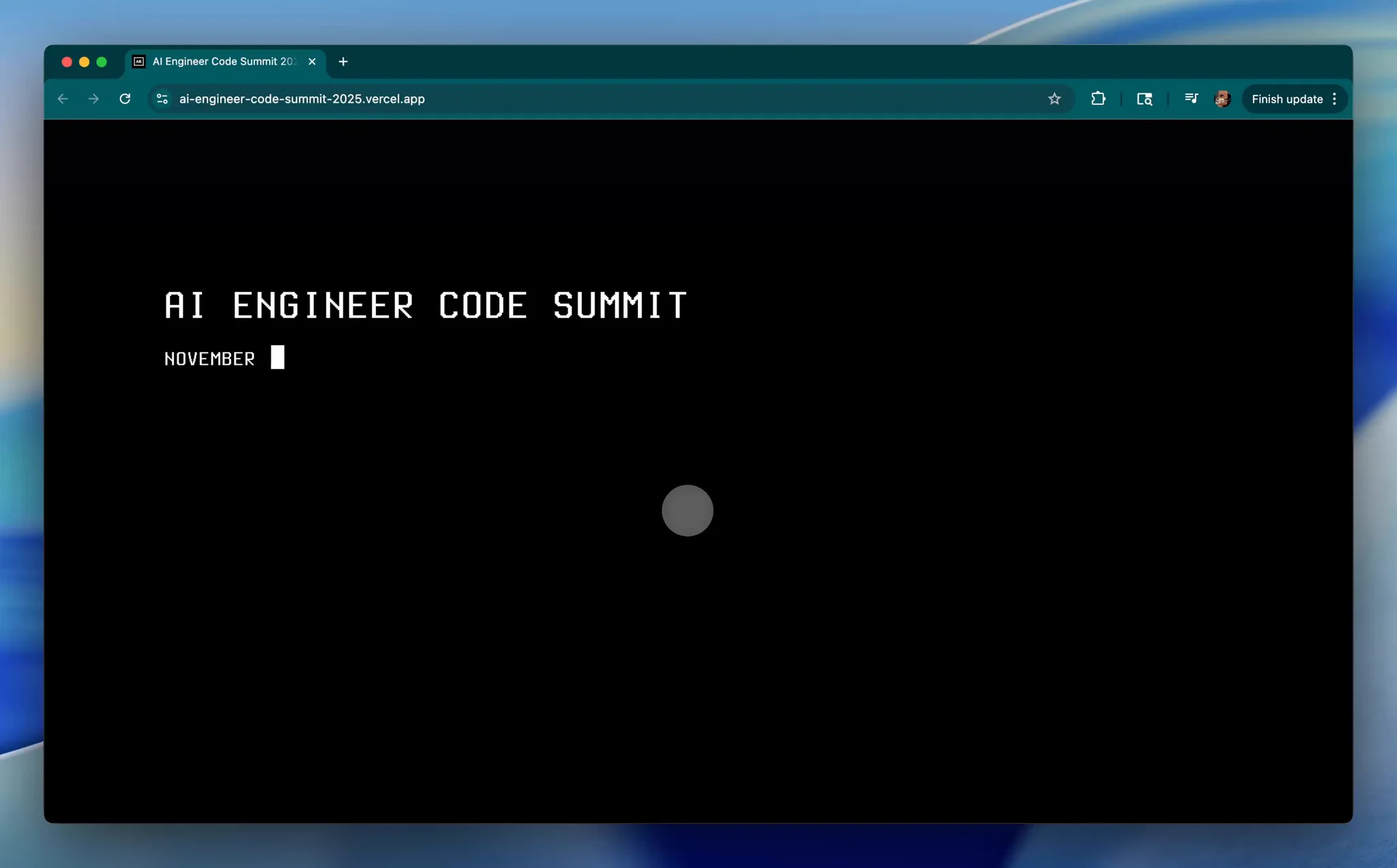Close the AI Engineer Code Summit tab
1397x868 pixels.
[x=312, y=61]
